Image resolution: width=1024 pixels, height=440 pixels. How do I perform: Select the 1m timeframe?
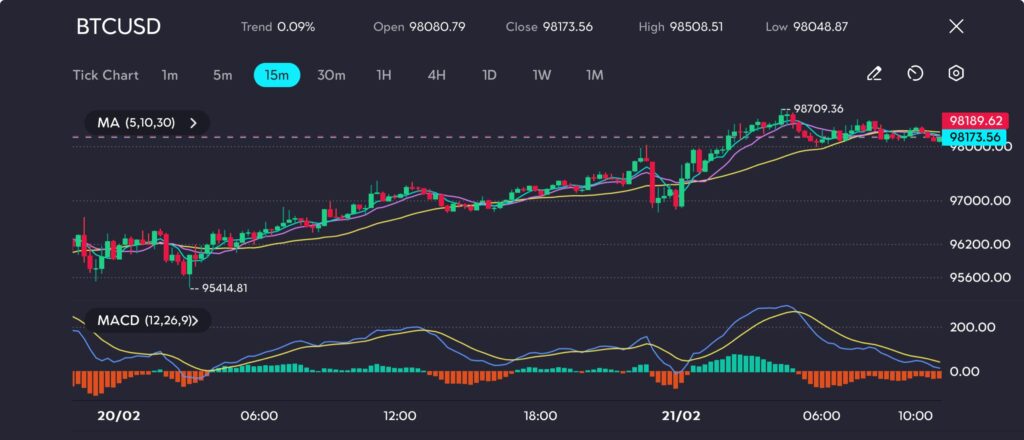point(170,75)
